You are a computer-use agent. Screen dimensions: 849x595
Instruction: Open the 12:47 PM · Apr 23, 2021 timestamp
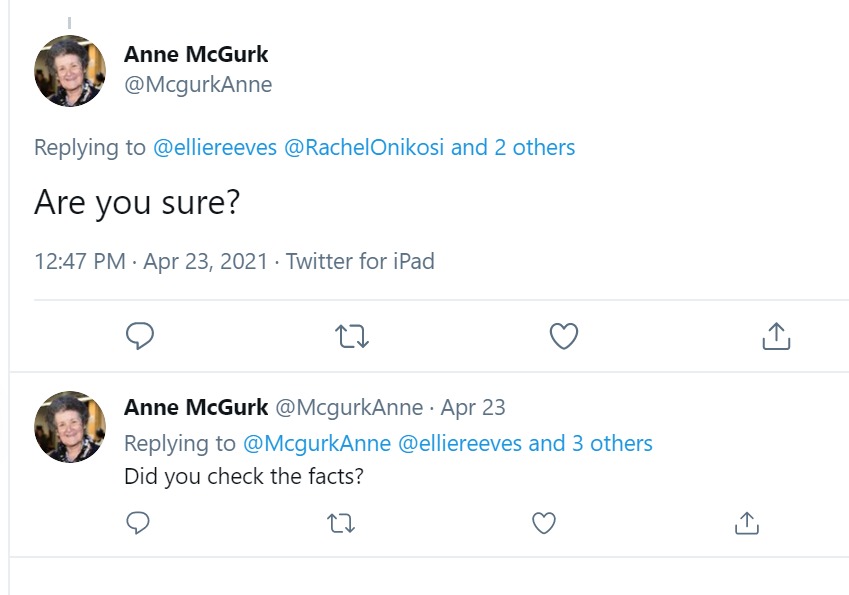pos(151,262)
